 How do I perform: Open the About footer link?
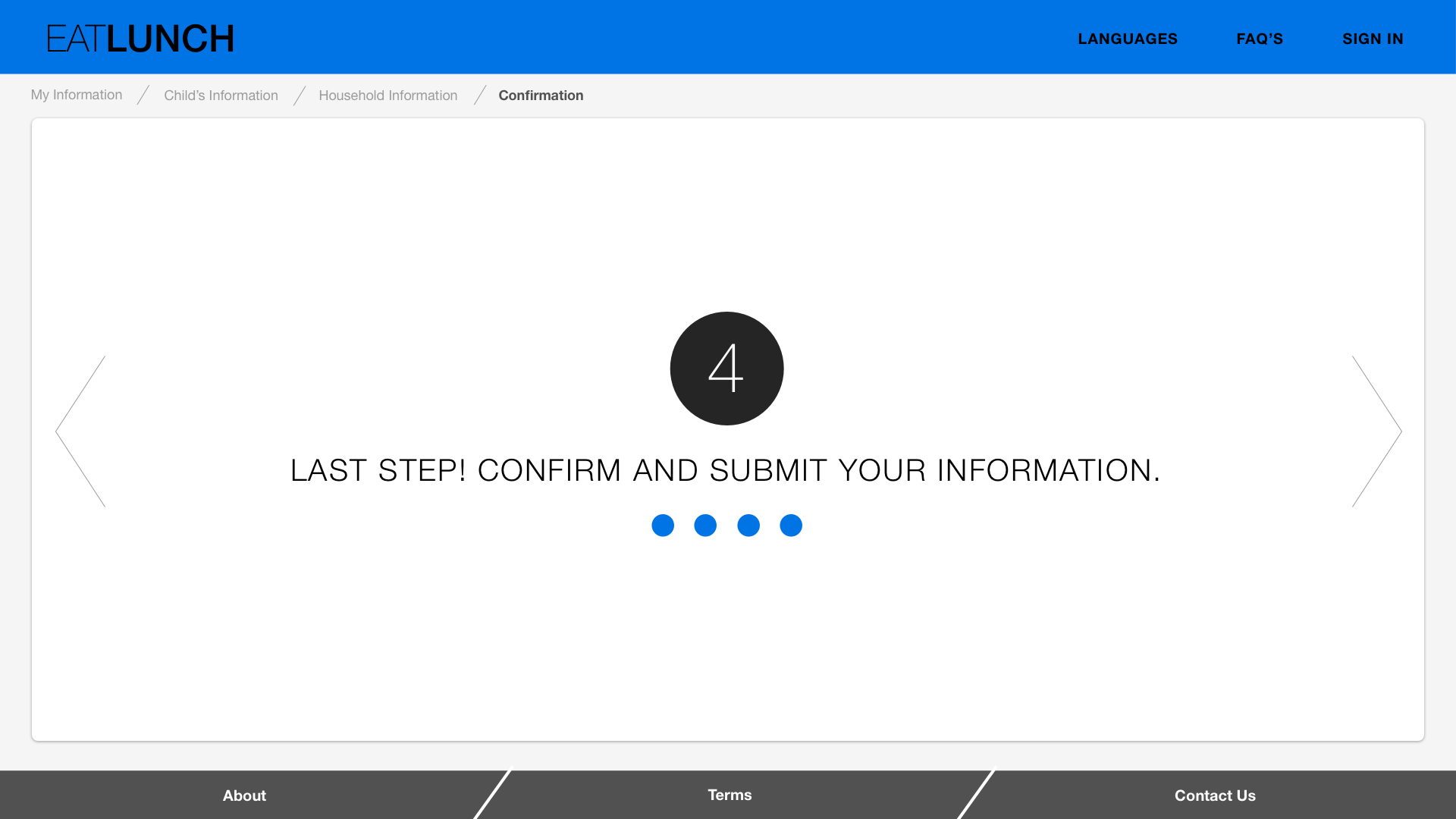tap(244, 795)
